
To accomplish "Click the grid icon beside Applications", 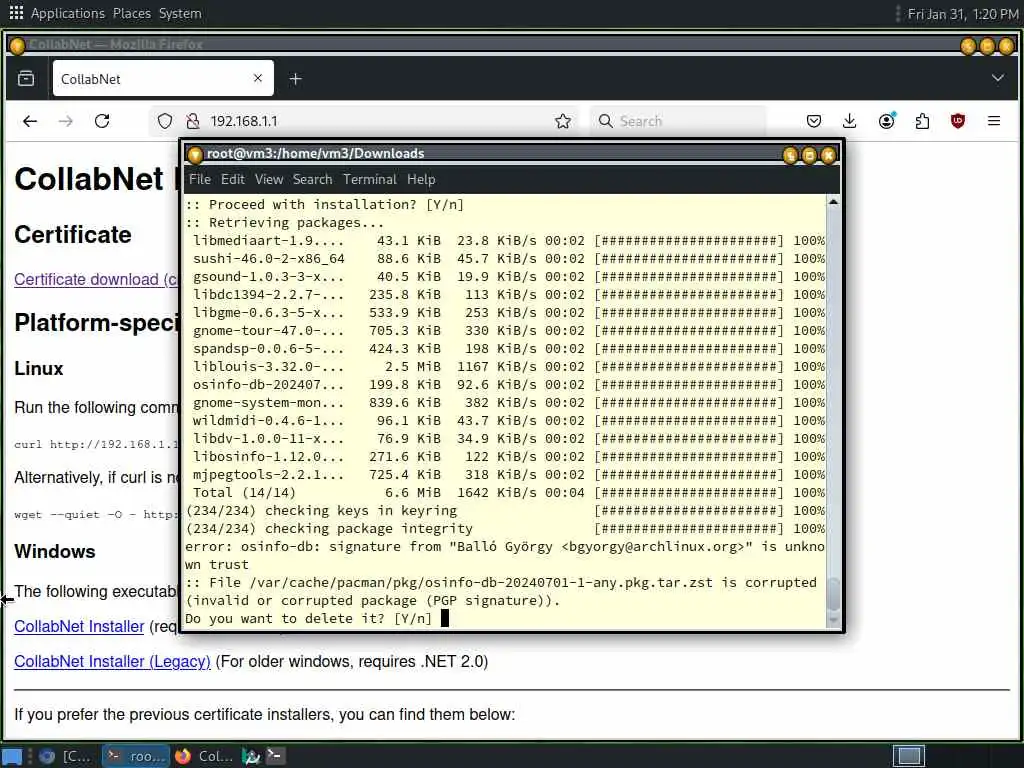I will point(16,12).
